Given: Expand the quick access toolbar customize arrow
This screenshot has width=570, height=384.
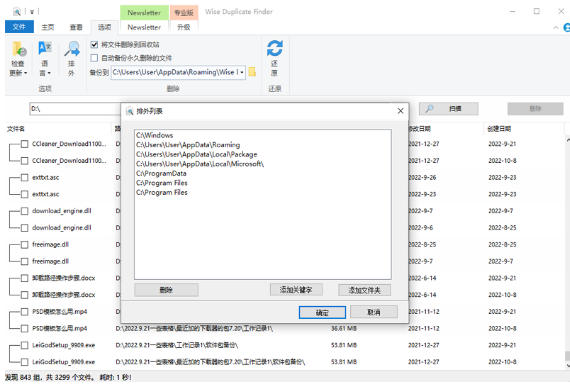Looking at the screenshot, I should [32, 12].
